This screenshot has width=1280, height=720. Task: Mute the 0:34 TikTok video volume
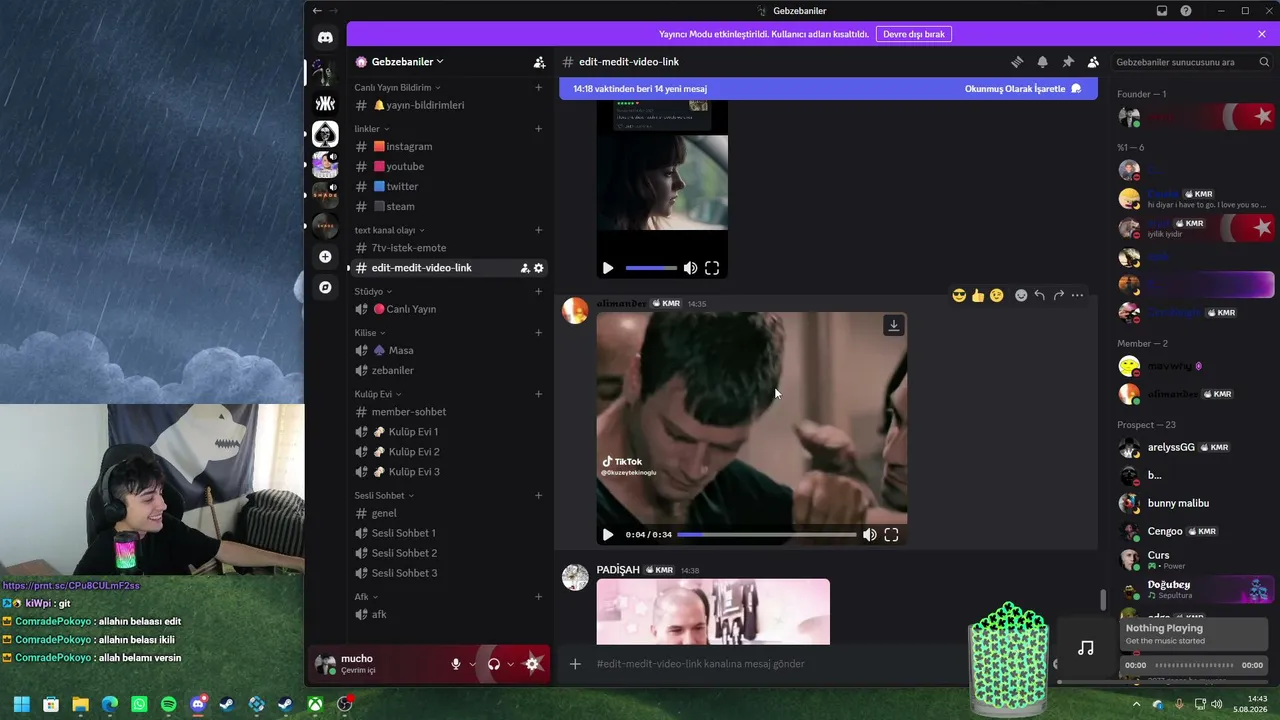[870, 535]
